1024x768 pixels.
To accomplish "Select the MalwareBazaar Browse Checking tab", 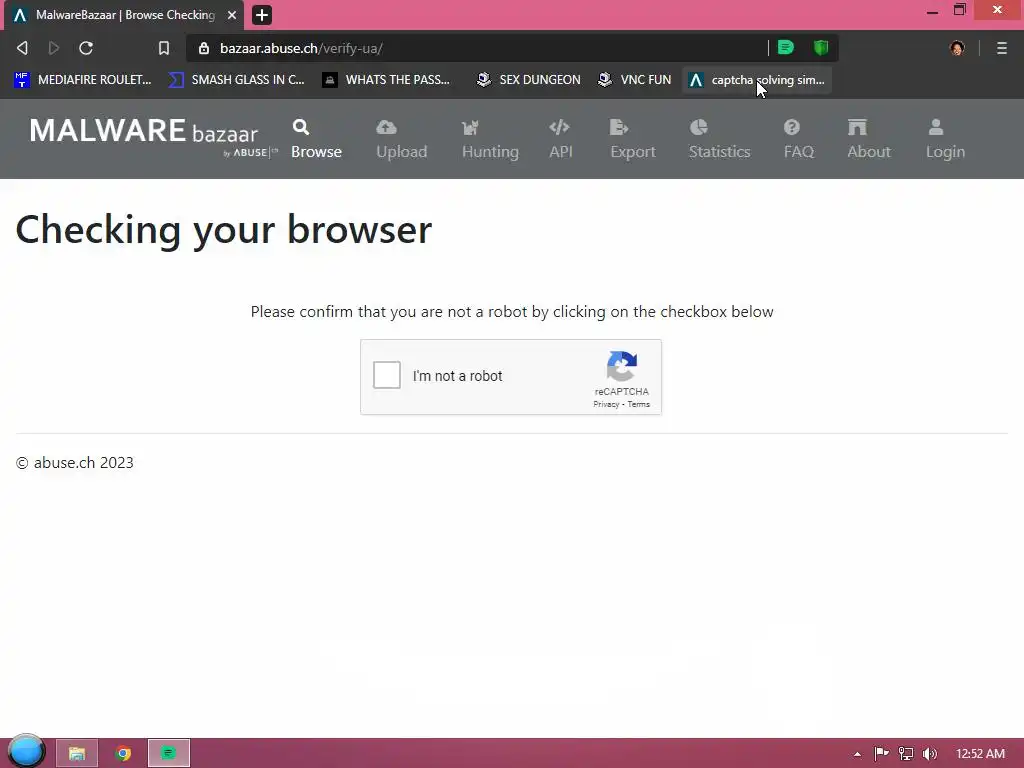I will pos(124,15).
